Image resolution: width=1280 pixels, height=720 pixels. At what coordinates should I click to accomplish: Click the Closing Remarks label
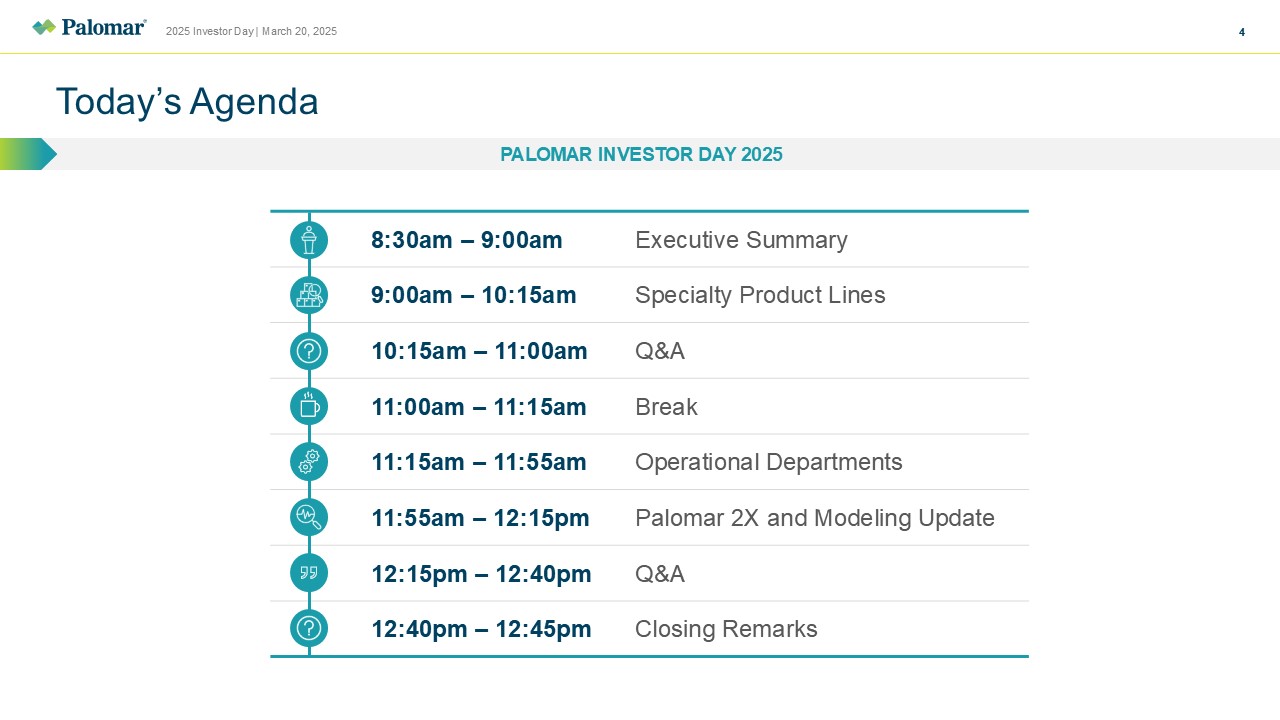[726, 629]
